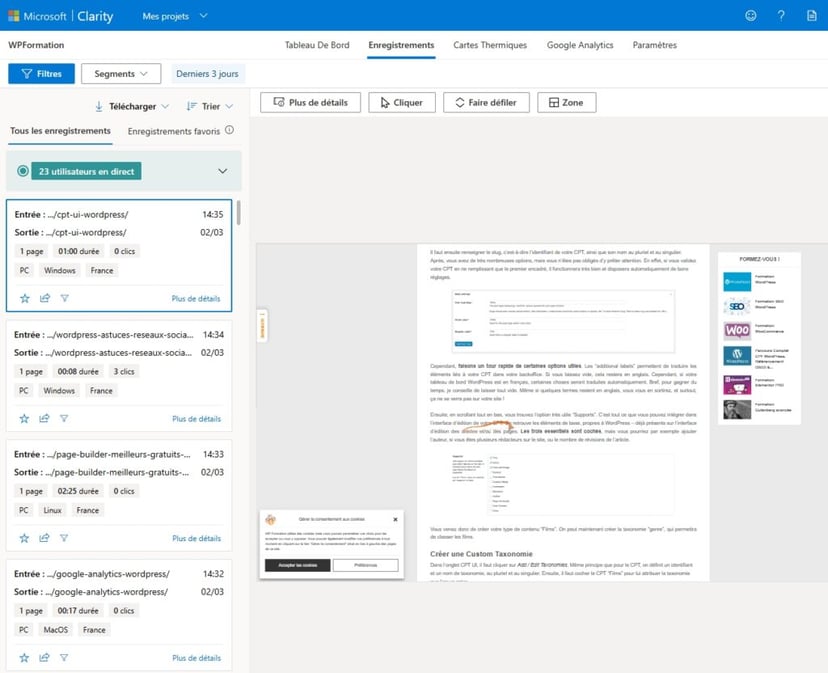Select the Cliquer event filter

(x=401, y=101)
